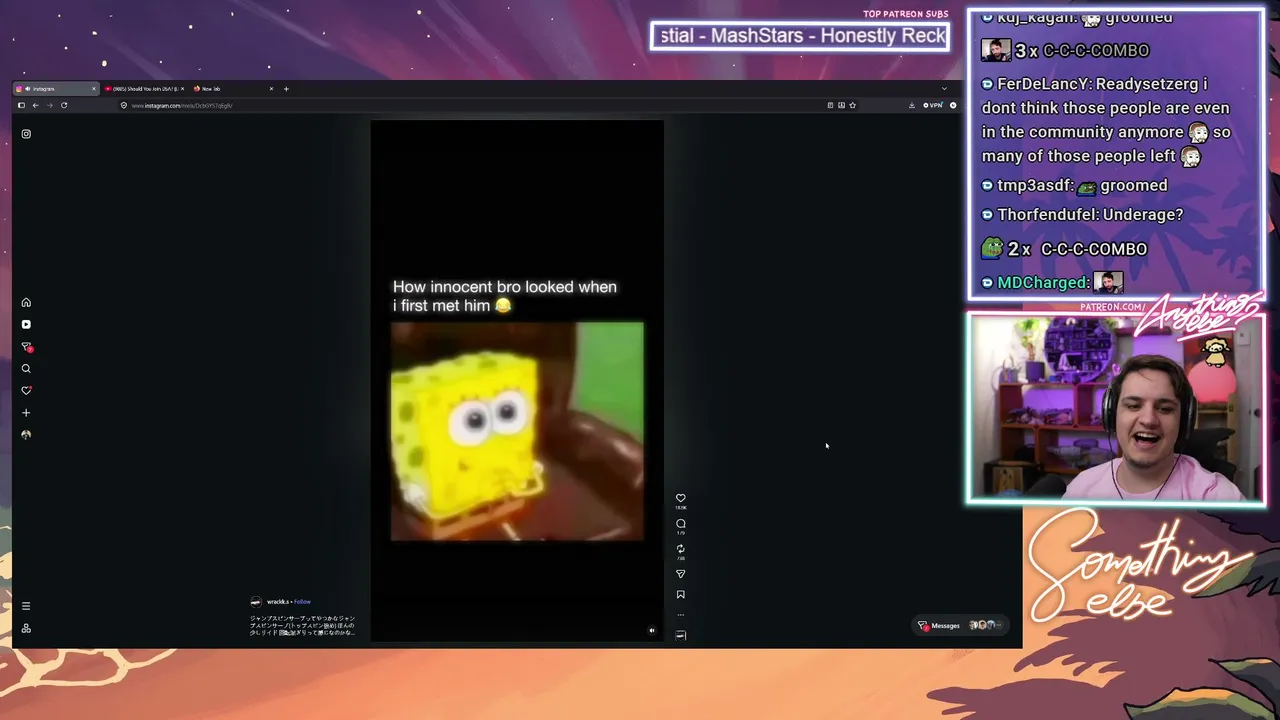
Task: Switch to the Should You Join DSA tab
Action: tap(144, 89)
